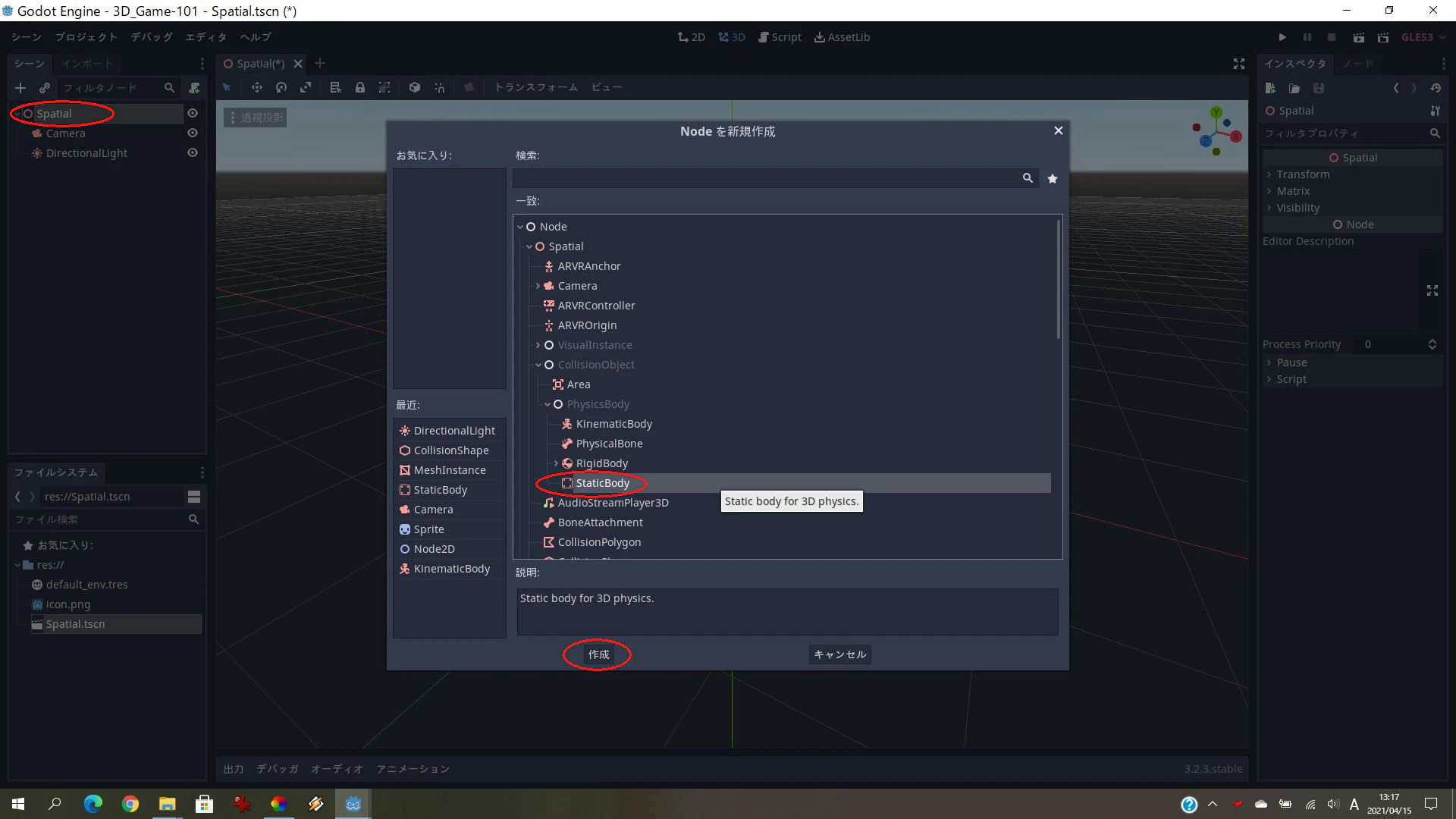Switch to the インポート tab
The height and width of the screenshot is (819, 1456).
[x=87, y=64]
